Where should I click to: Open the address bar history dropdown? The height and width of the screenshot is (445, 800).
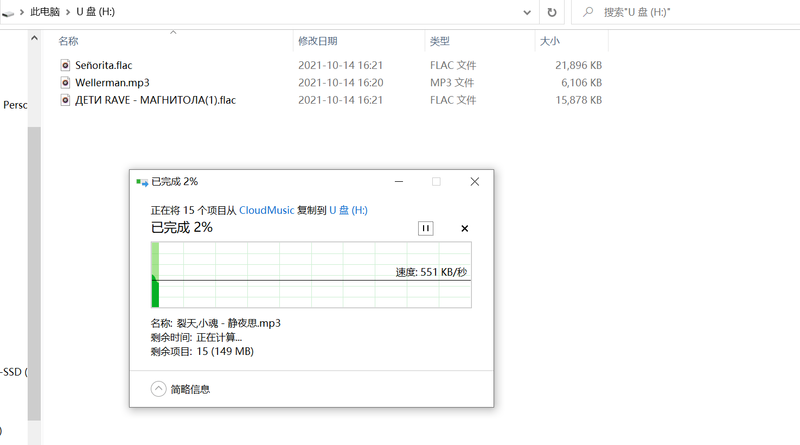(x=527, y=12)
